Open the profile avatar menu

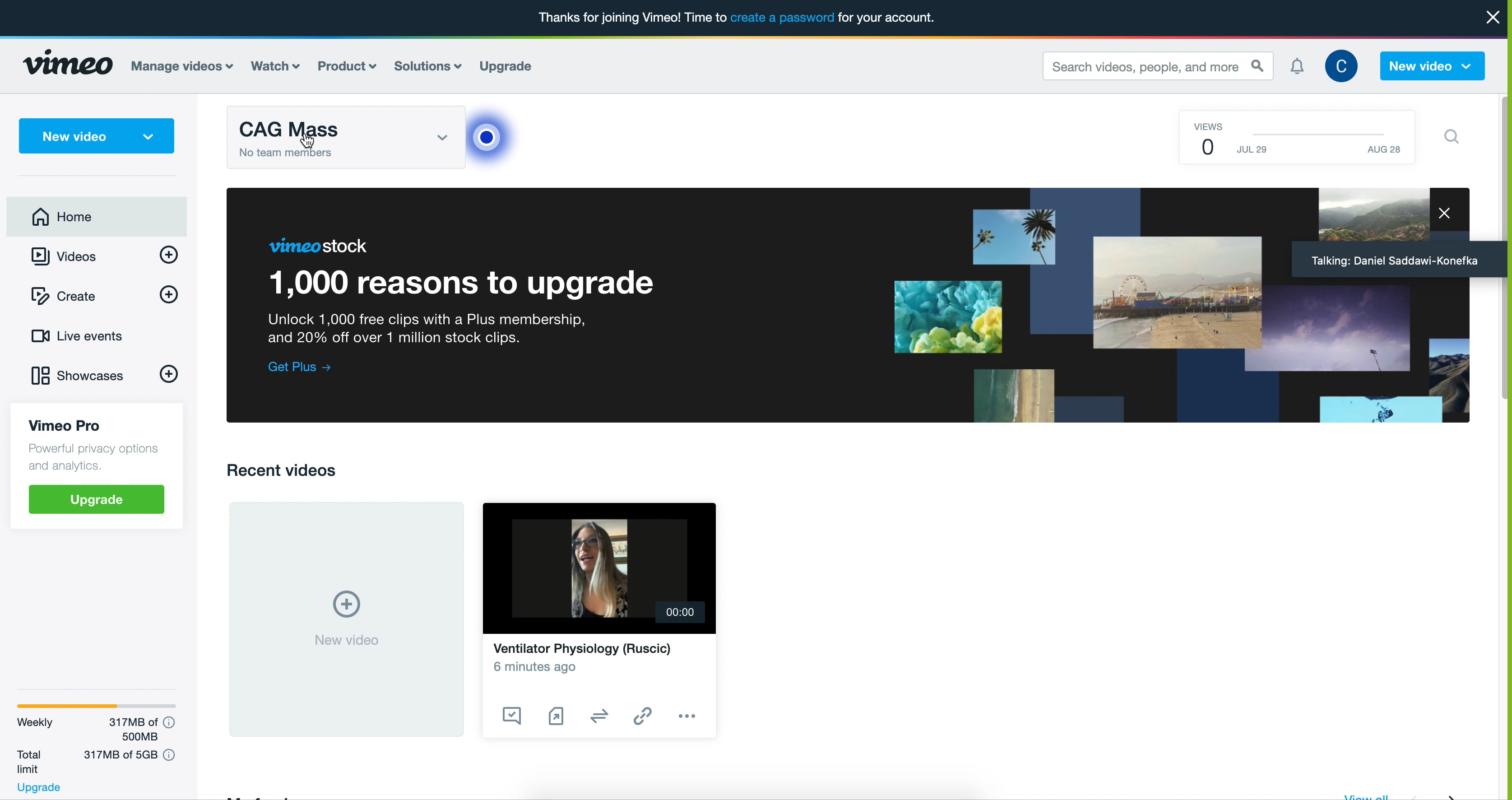(1341, 66)
